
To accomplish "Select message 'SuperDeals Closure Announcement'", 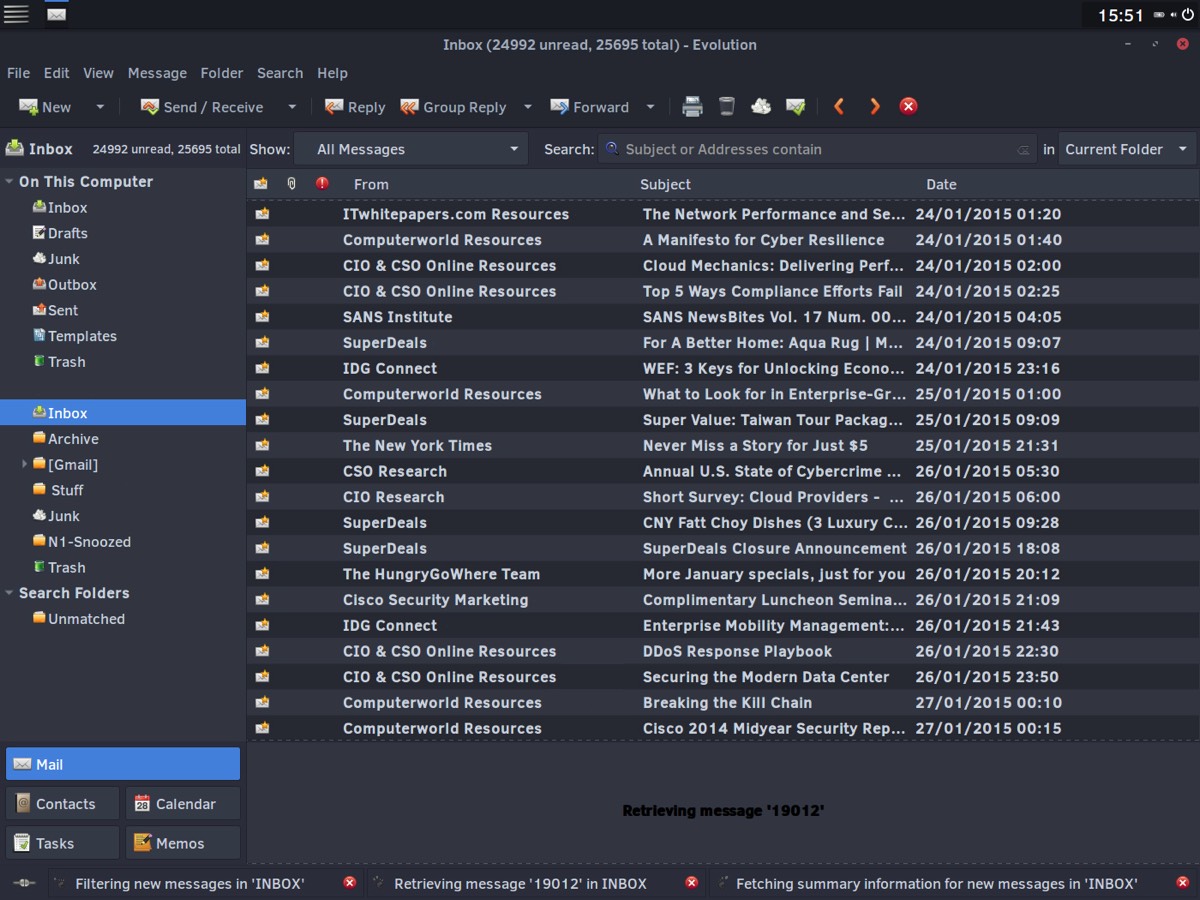I will click(723, 548).
